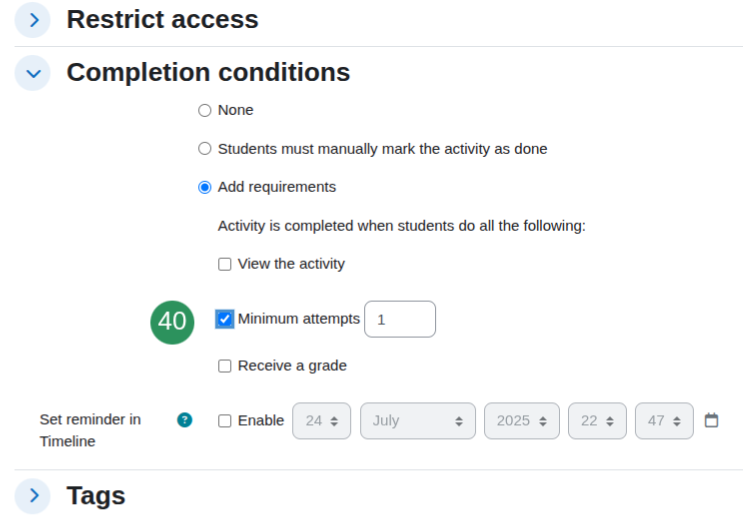Open the calendar date picker icon
The height and width of the screenshot is (521, 743).
tap(711, 420)
